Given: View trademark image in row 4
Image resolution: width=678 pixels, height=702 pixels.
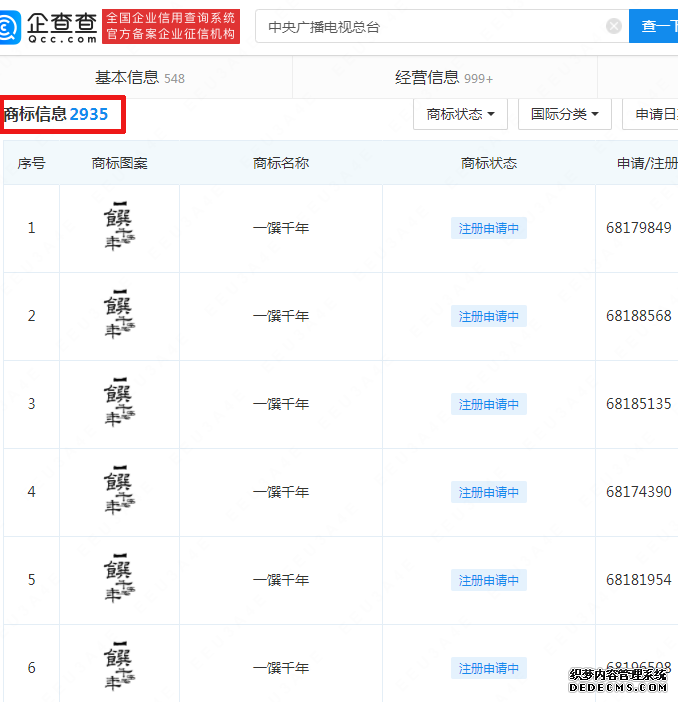Looking at the screenshot, I should pos(119,491).
